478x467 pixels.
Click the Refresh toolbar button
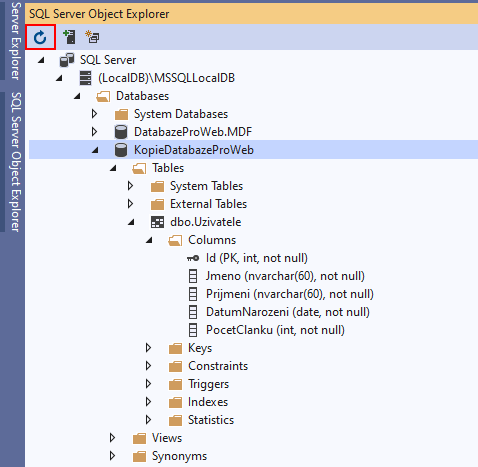tap(40, 37)
